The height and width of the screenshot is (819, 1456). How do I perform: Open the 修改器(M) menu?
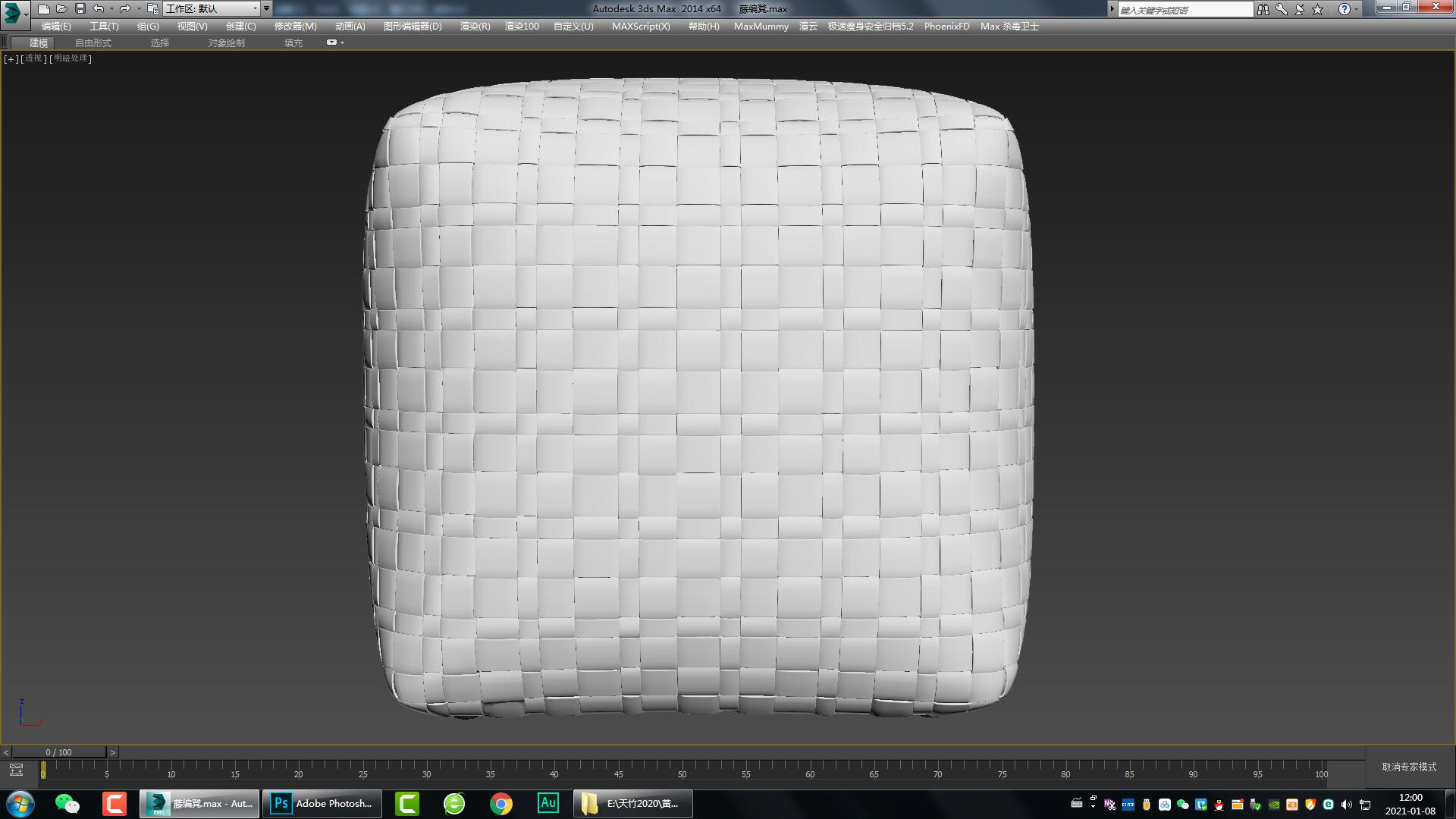pyautogui.click(x=295, y=26)
